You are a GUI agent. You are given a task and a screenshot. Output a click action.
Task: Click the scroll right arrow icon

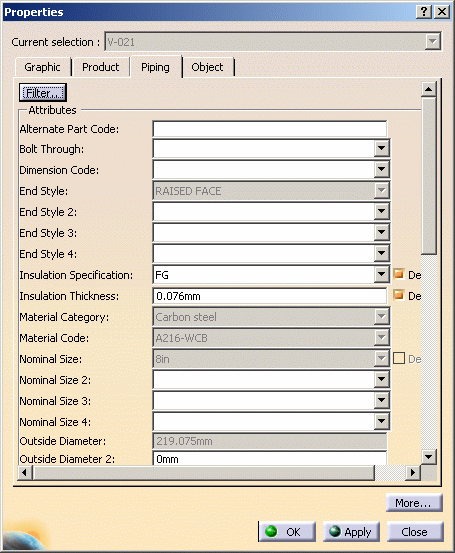pos(413,473)
